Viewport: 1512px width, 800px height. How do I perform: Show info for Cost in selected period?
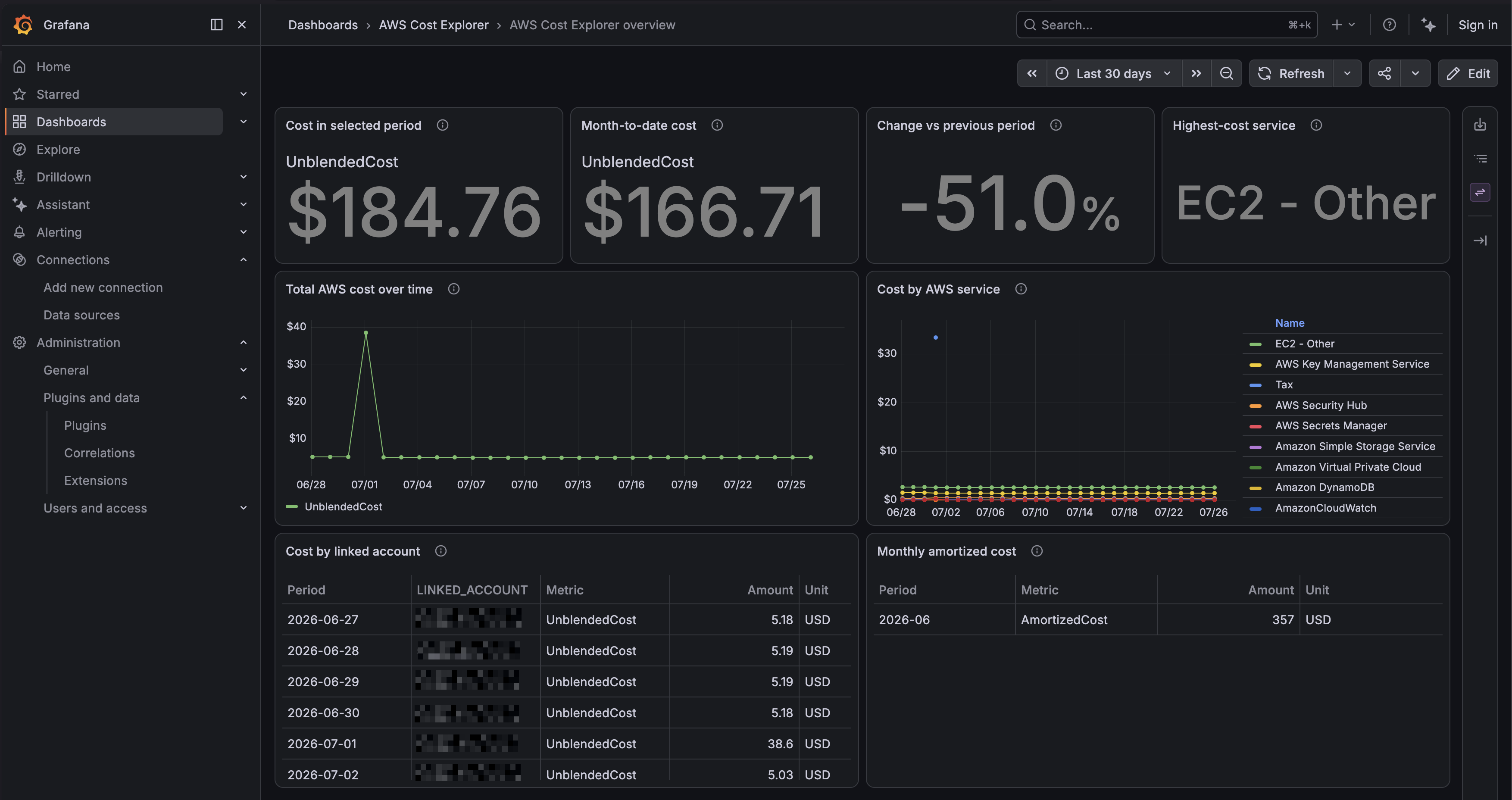click(443, 125)
